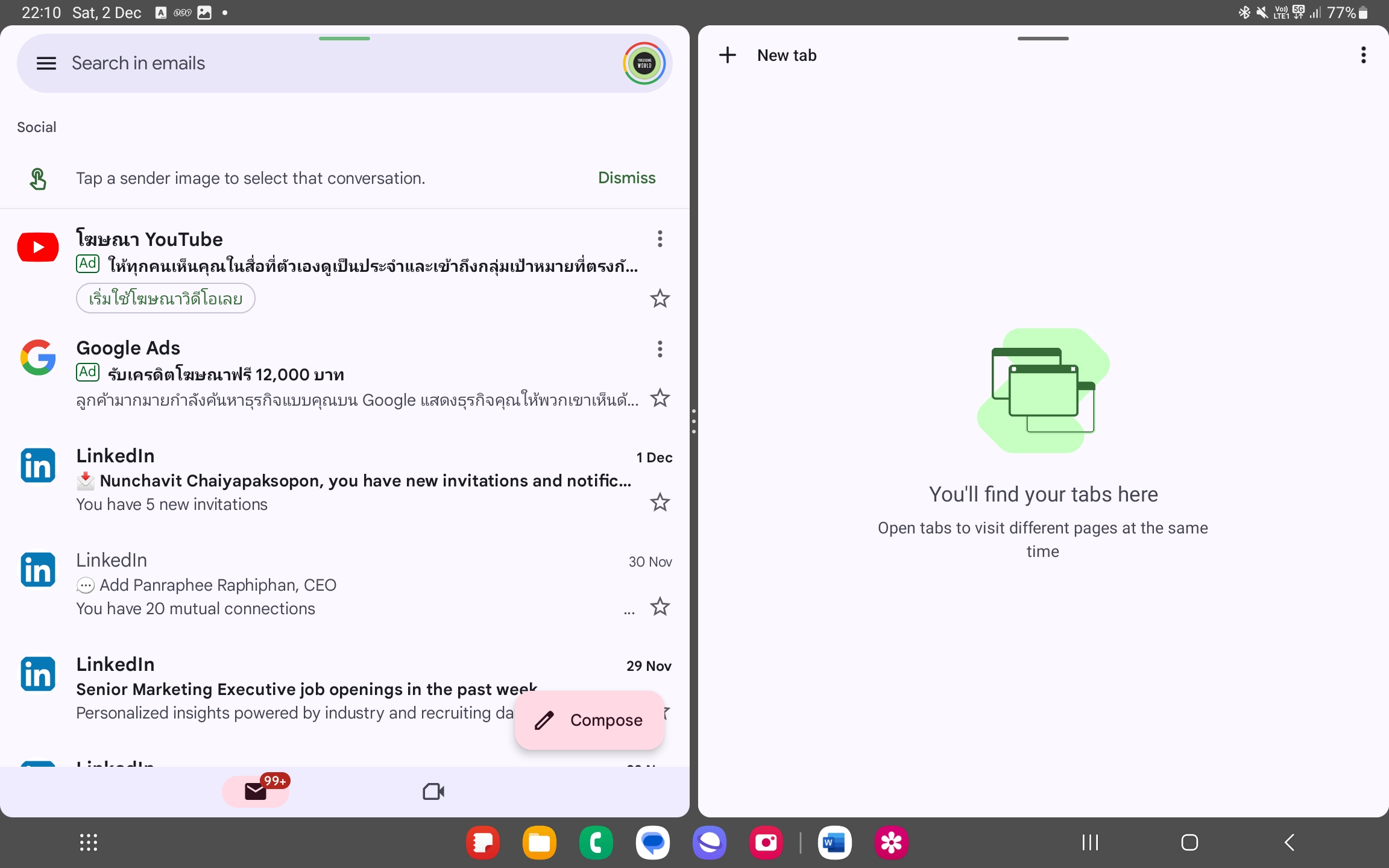
Task: Launch the pink Gallery flower app
Action: 891,842
